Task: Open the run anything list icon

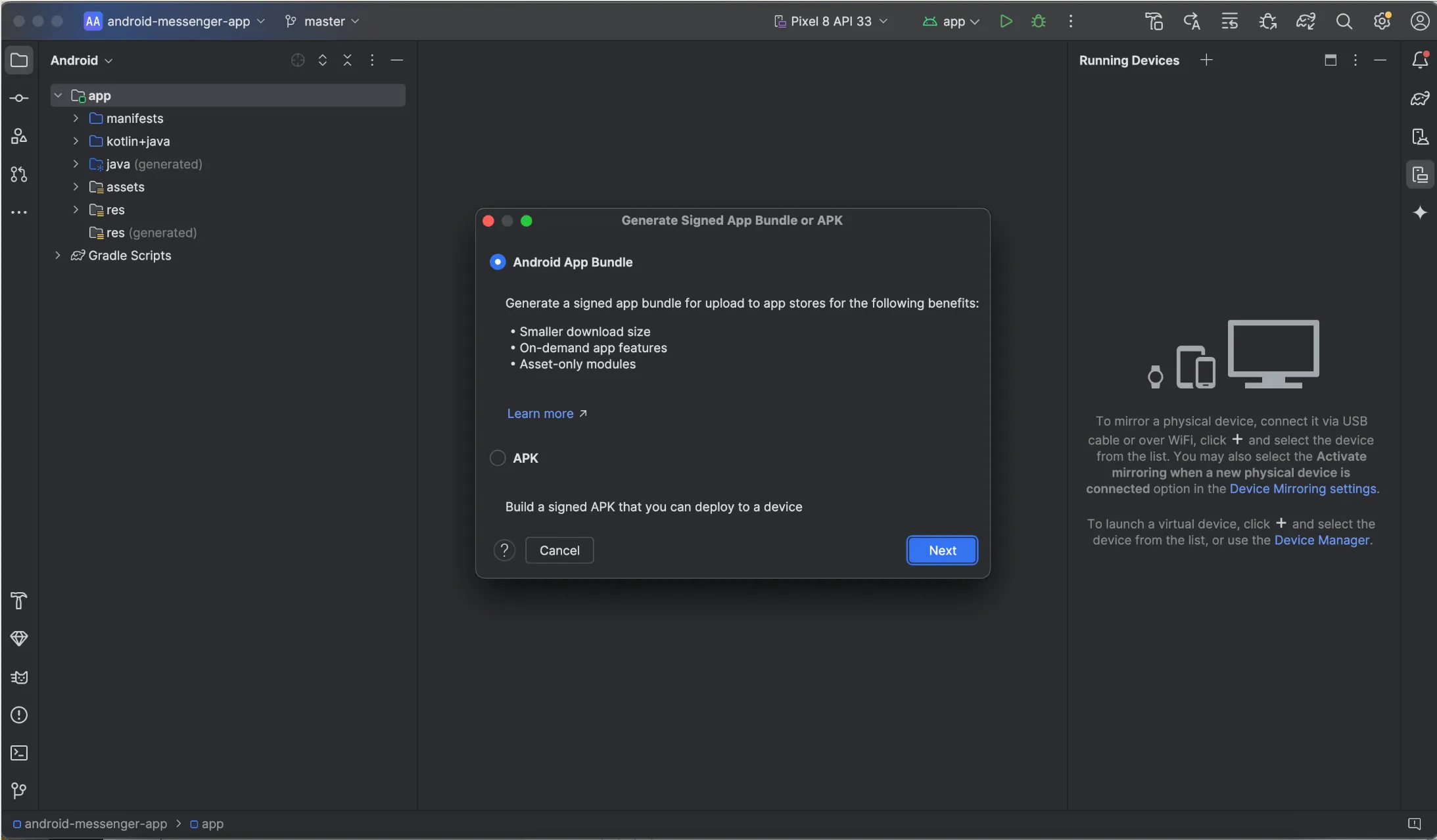Action: pyautogui.click(x=1229, y=21)
